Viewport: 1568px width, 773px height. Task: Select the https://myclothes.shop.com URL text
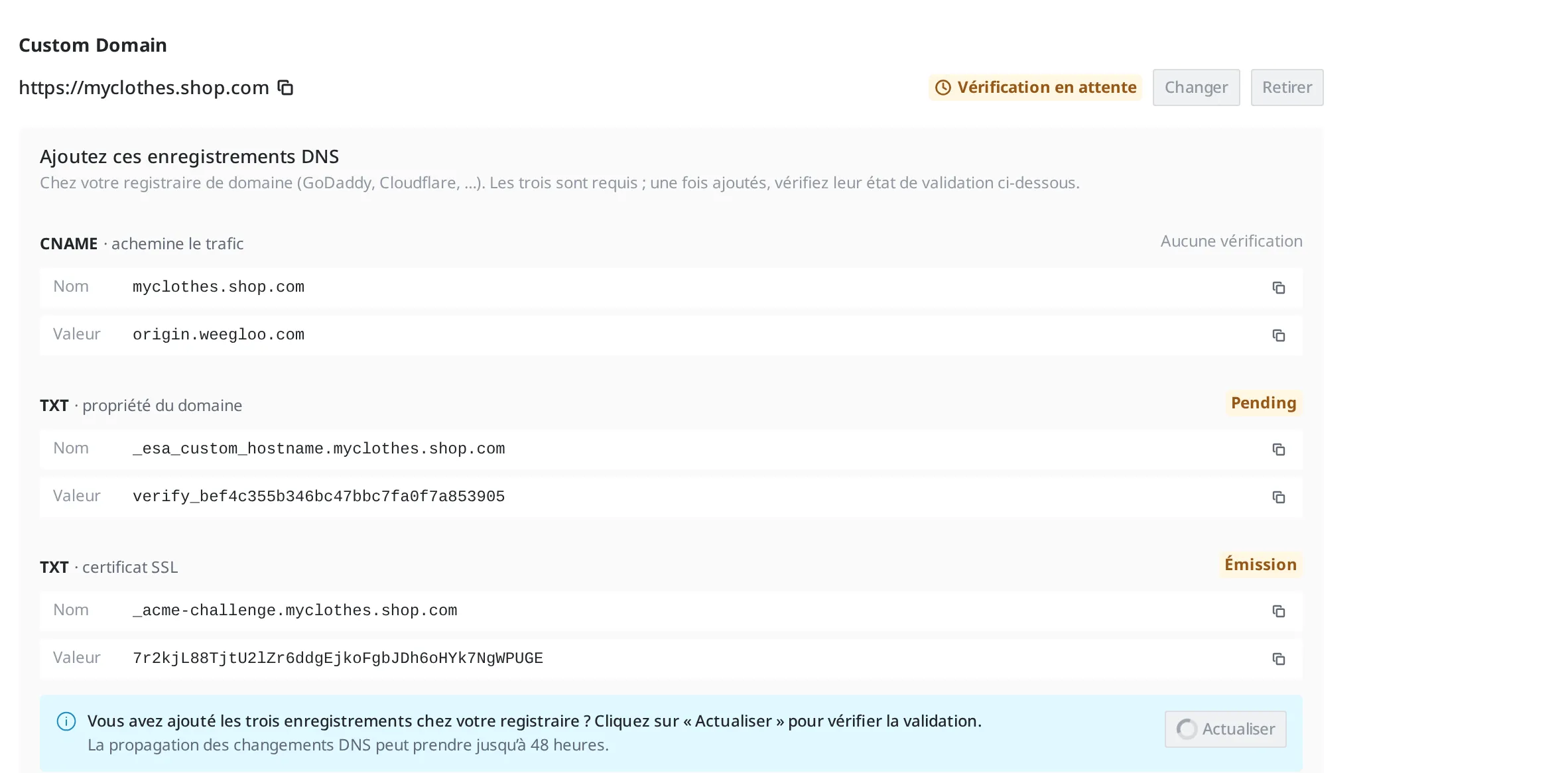coord(144,88)
